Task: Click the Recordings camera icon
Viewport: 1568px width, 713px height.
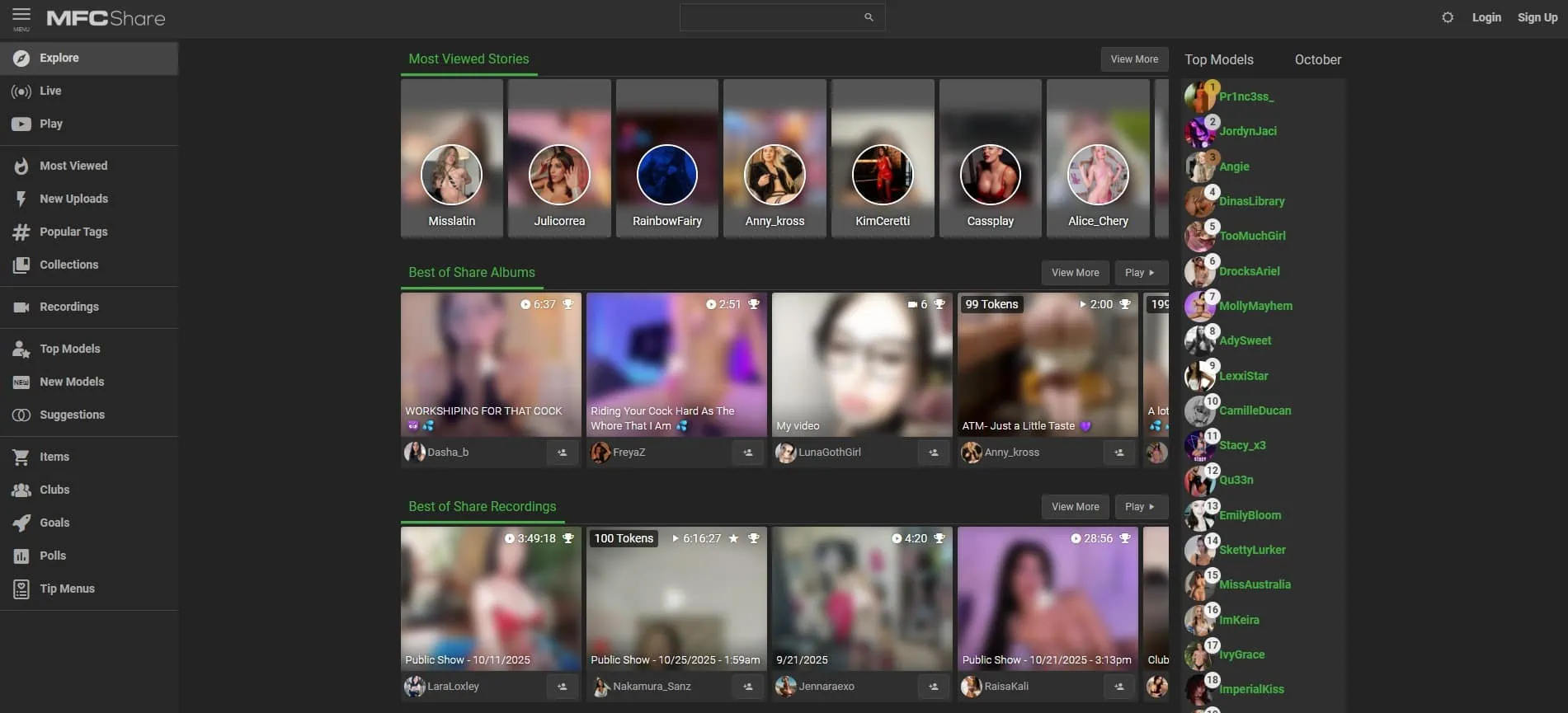Action: point(21,307)
